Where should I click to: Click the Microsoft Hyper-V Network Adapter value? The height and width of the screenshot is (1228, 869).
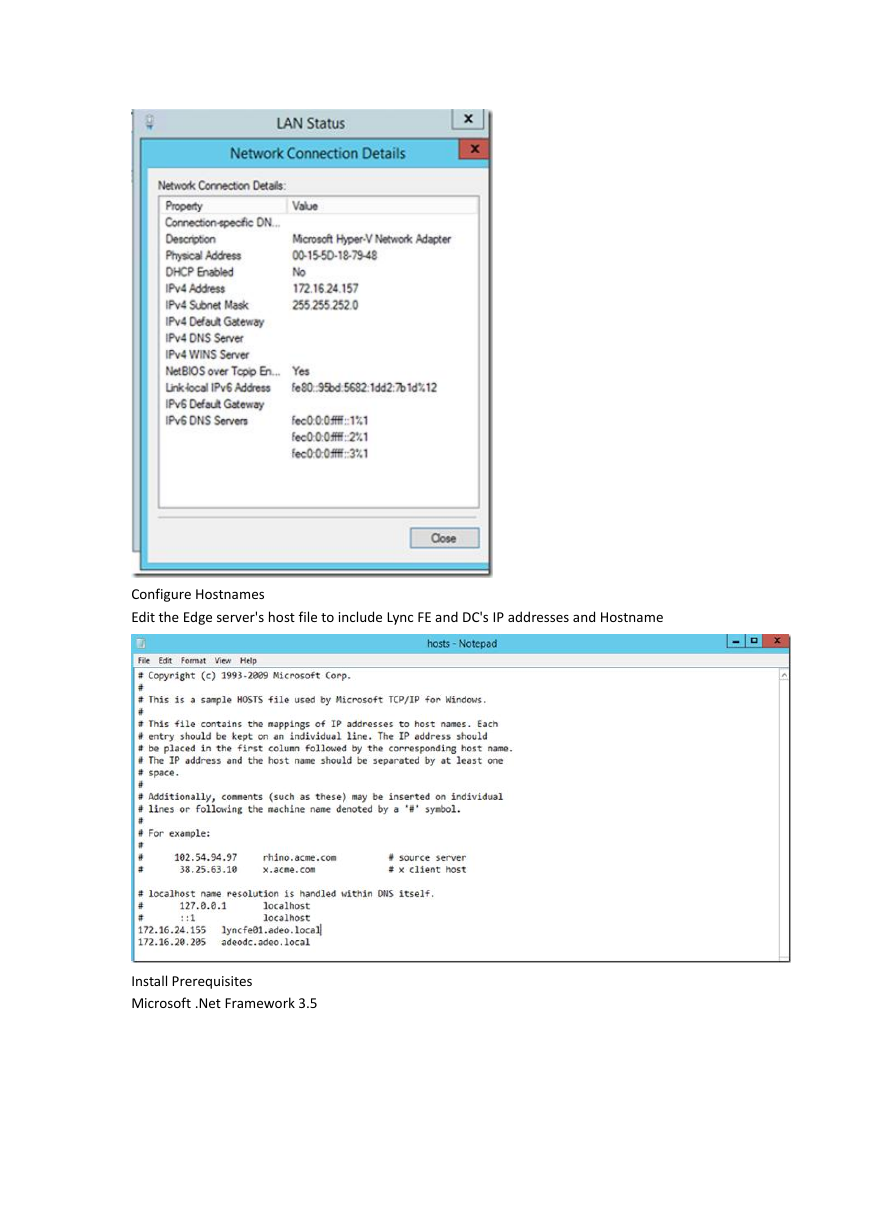371,239
